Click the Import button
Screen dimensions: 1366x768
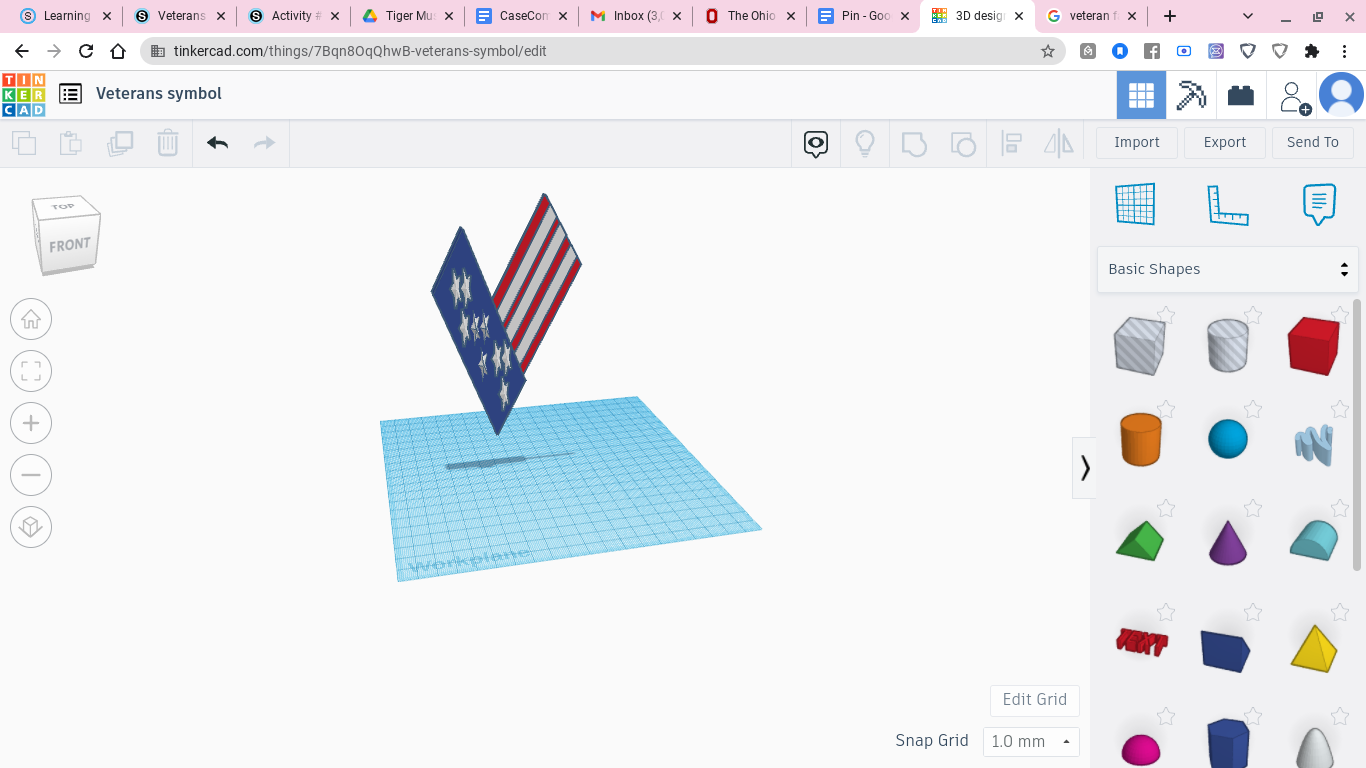[x=1137, y=142]
